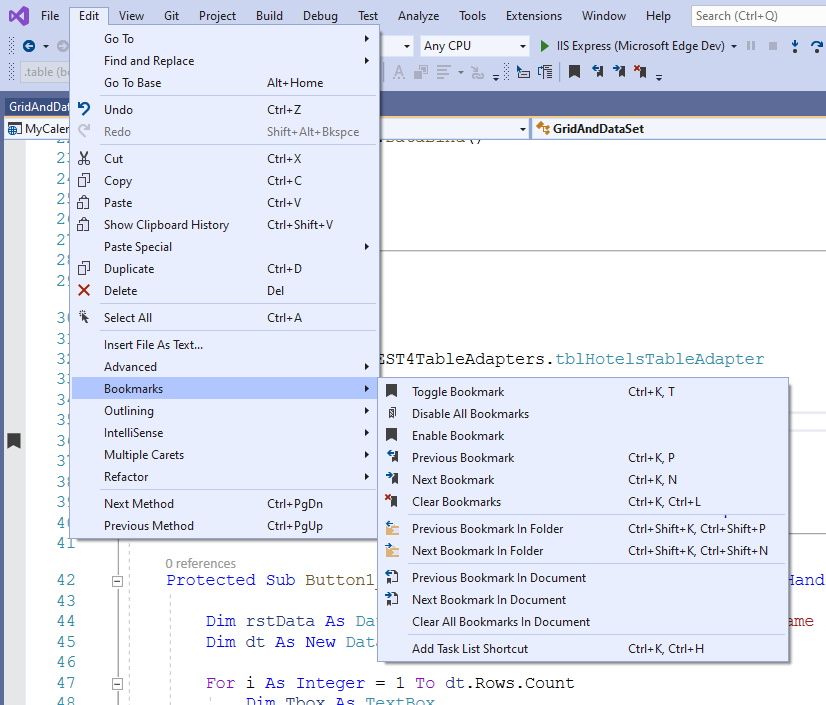This screenshot has width=826, height=705.
Task: Click the Delete red X icon
Action: (x=84, y=290)
